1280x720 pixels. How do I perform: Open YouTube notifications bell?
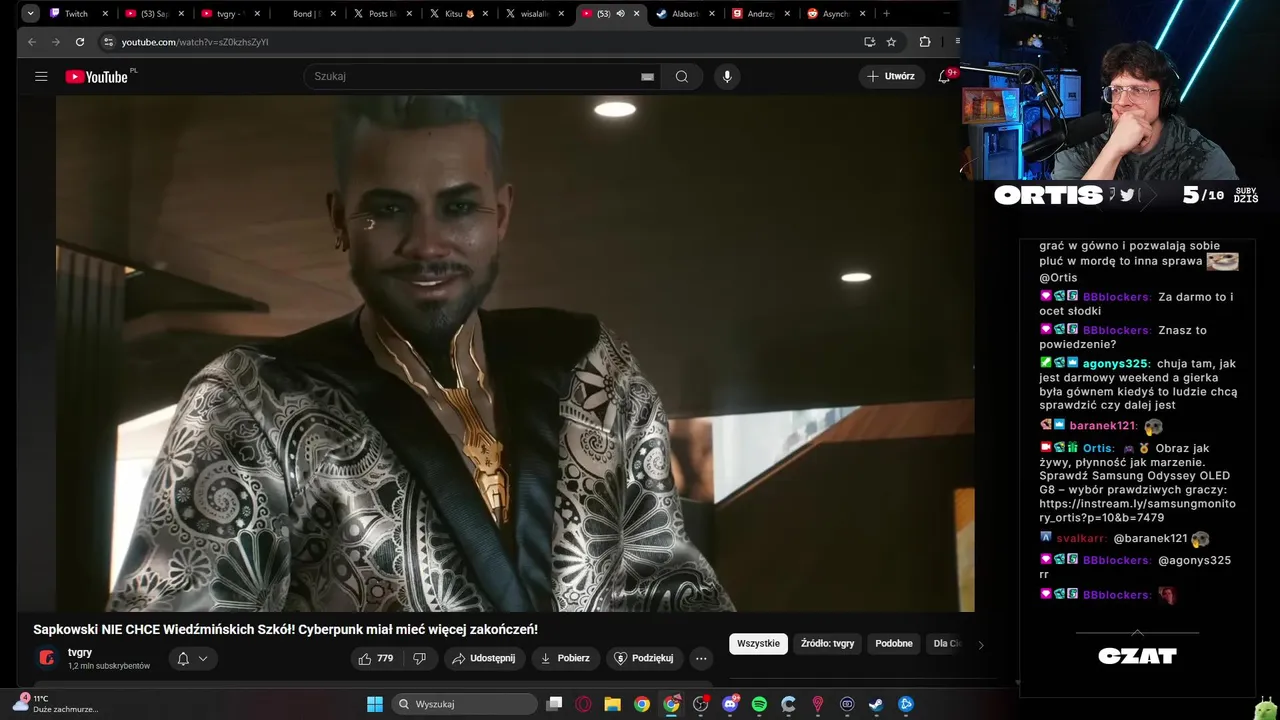point(944,77)
